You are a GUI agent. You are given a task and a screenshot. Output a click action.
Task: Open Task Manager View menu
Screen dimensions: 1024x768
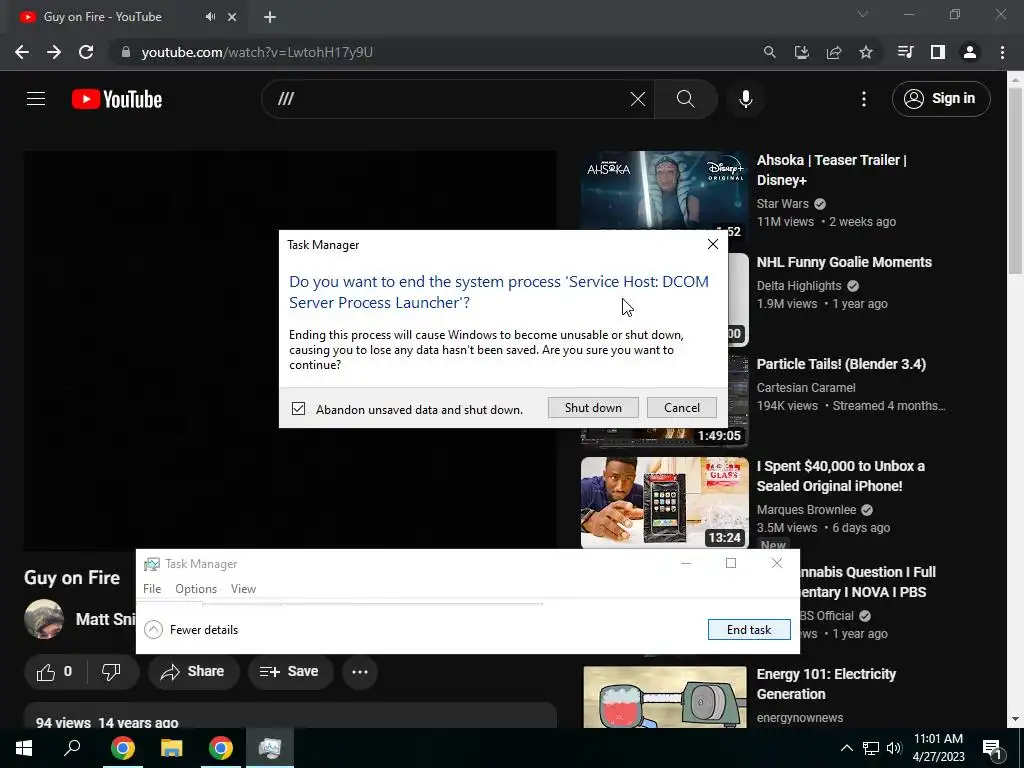[243, 589]
